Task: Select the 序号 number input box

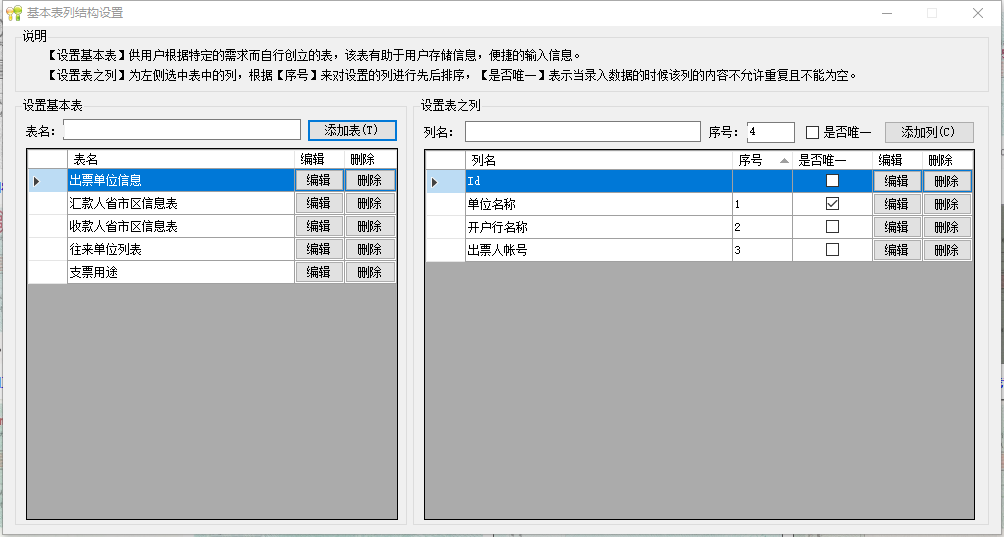Action: pos(769,132)
